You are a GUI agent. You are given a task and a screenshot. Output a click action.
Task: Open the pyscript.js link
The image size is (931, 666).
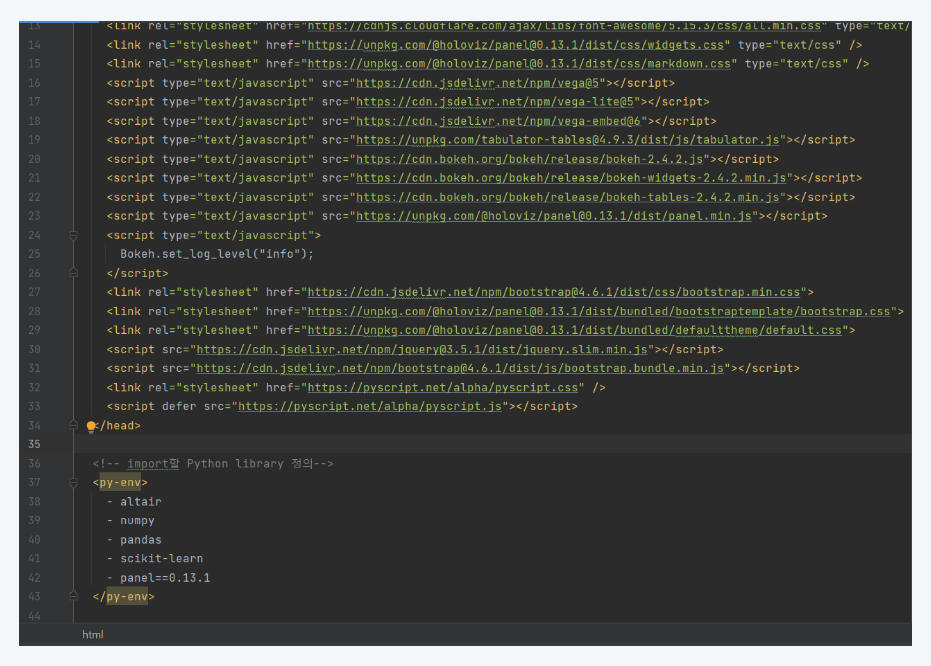pyautogui.click(x=370, y=407)
